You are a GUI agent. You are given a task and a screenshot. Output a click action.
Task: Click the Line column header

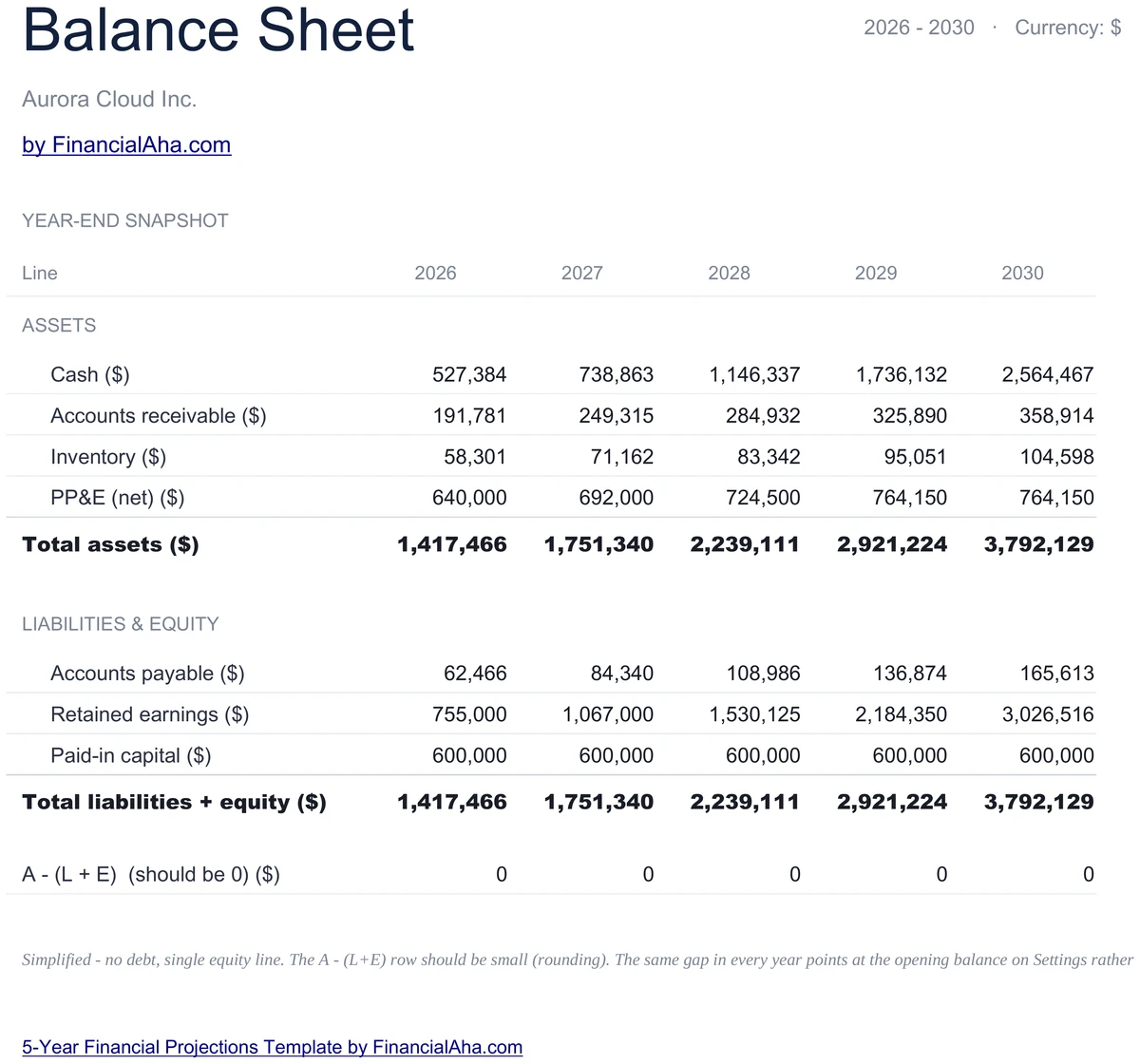[x=40, y=273]
